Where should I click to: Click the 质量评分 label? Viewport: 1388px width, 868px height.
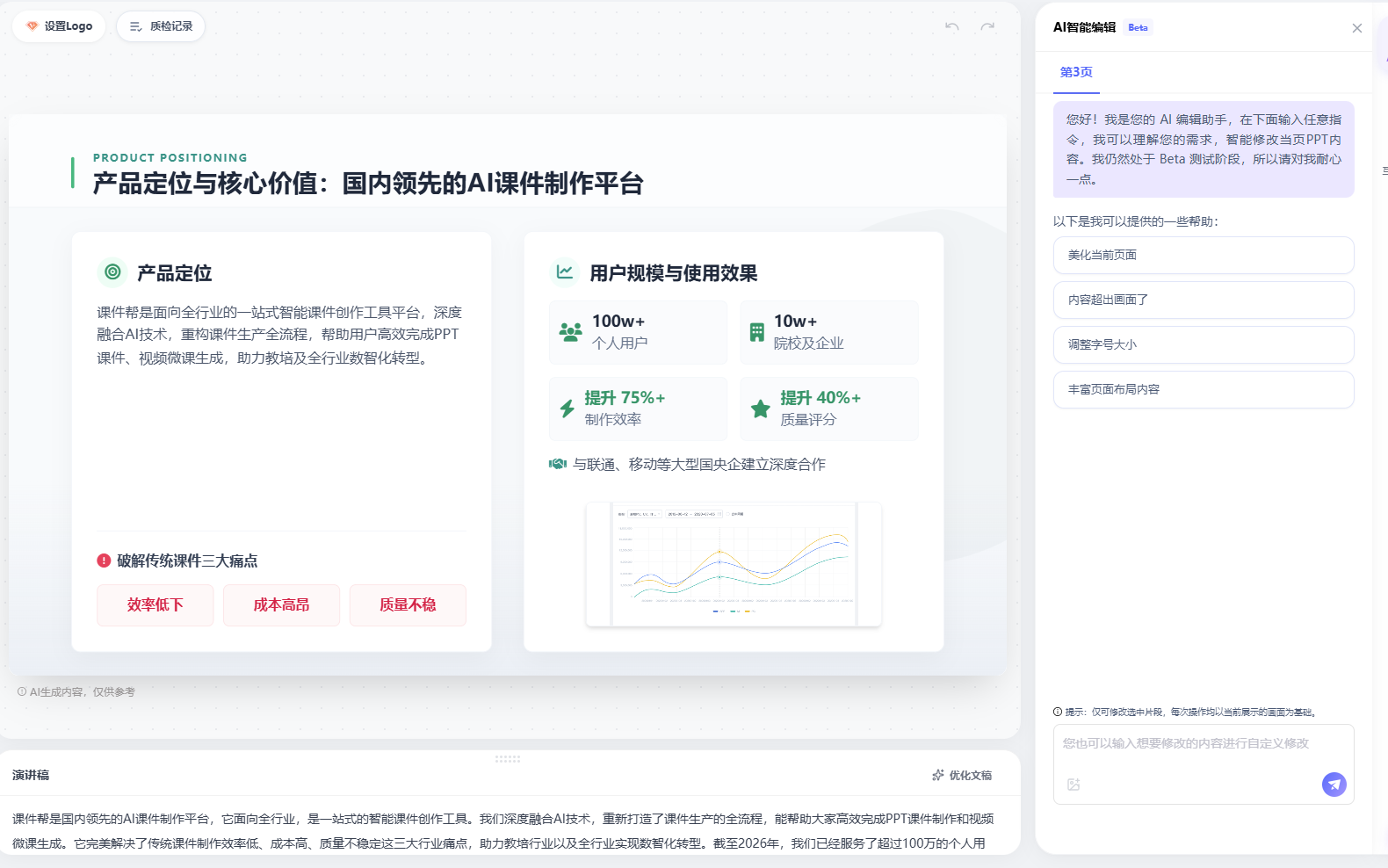coord(808,420)
